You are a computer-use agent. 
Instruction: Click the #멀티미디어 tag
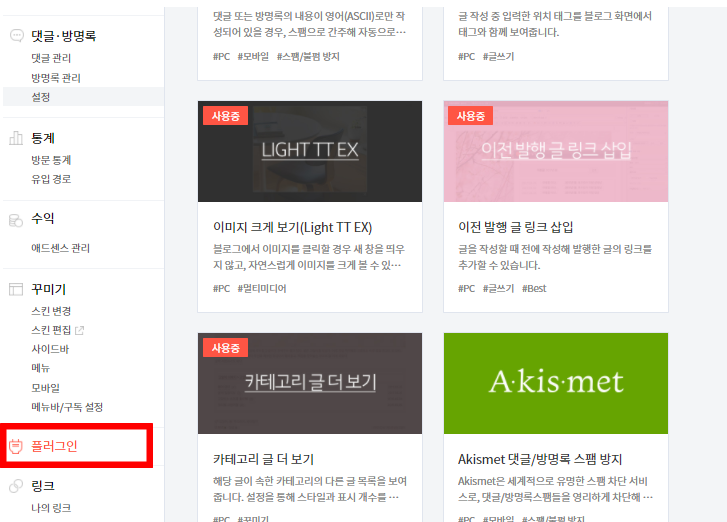pyautogui.click(x=262, y=288)
